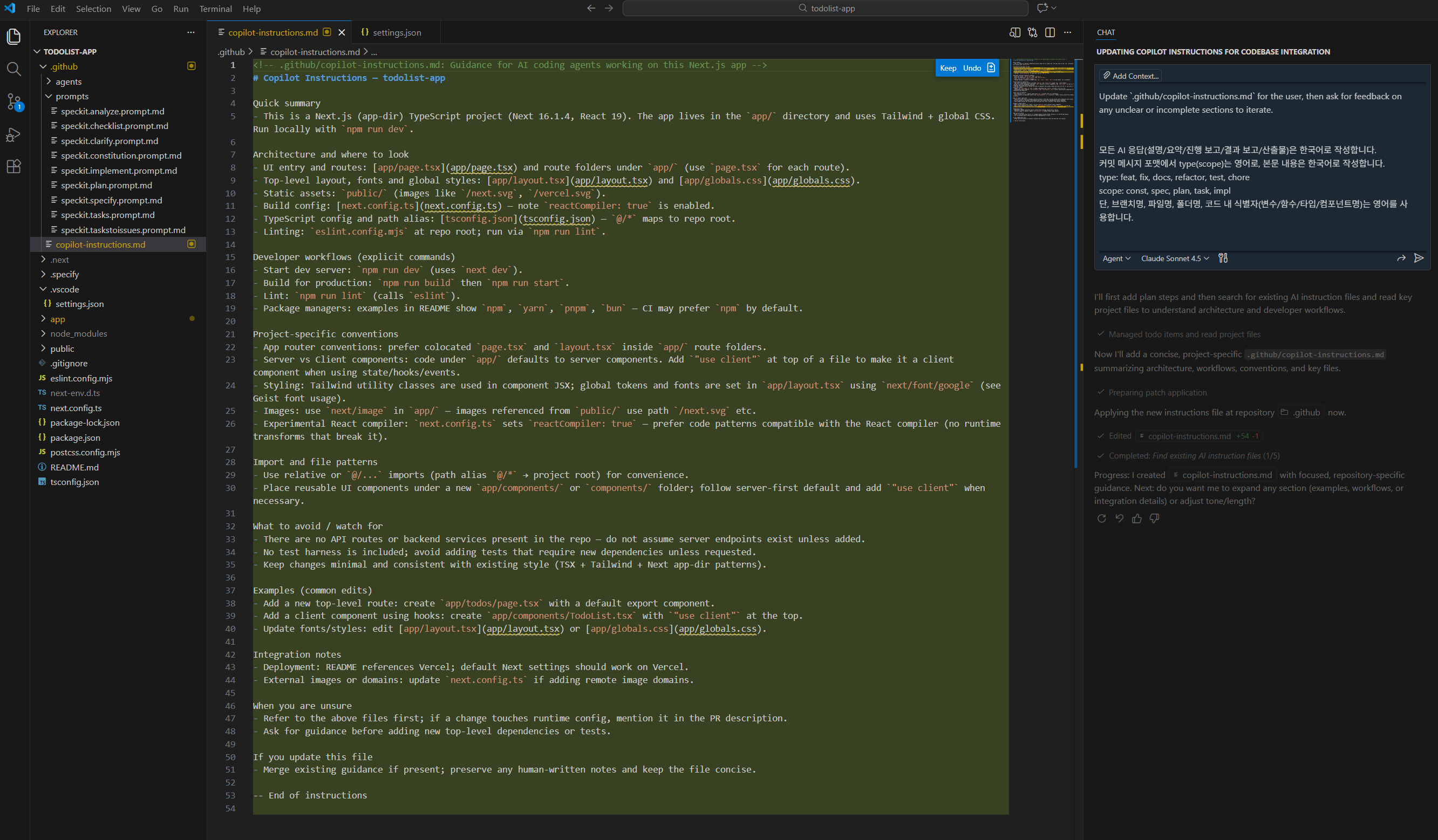Open the Extensions view
Screen dimensions: 1438x840
(13, 167)
